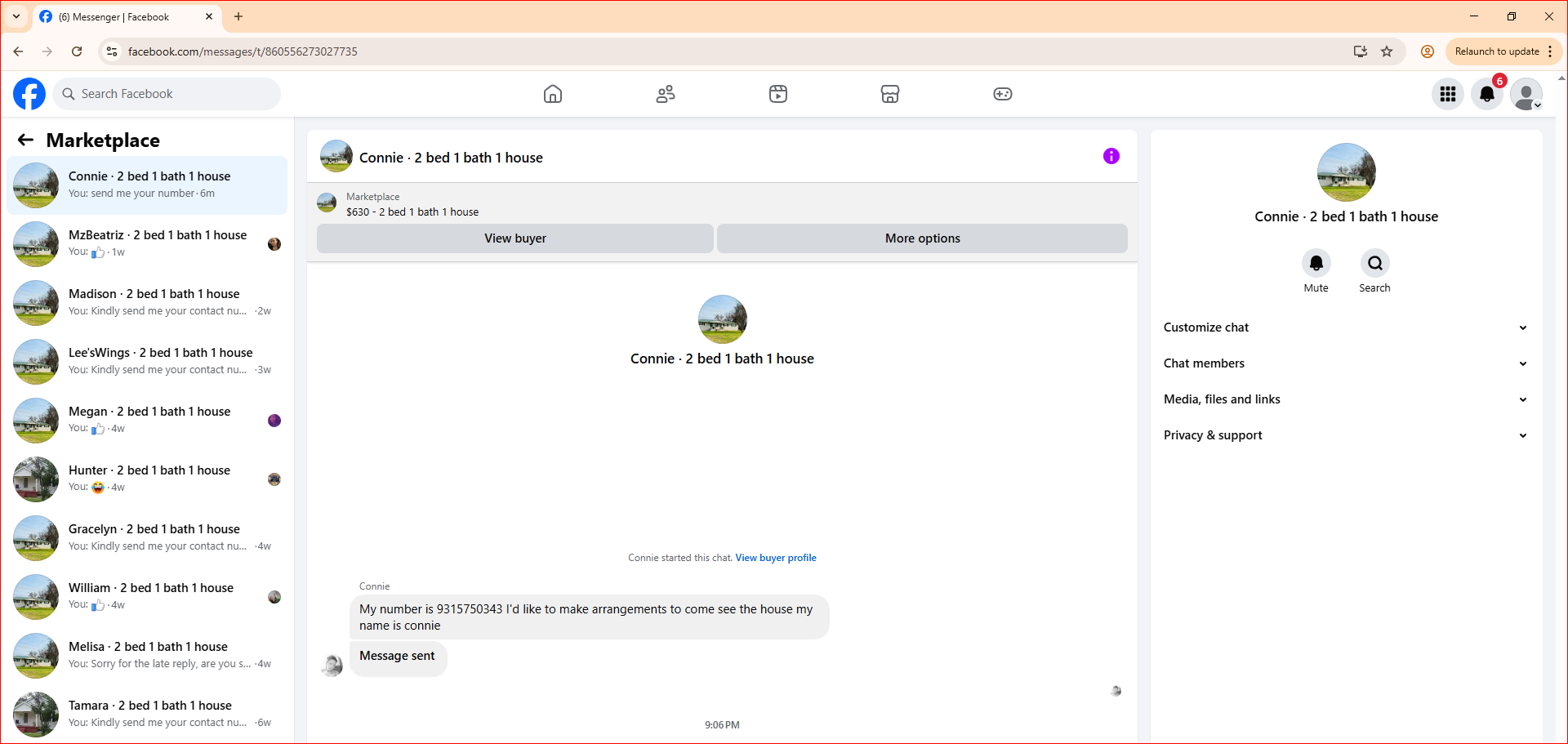Open the Facebook Home feed icon
Image resolution: width=1568 pixels, height=744 pixels.
coord(553,94)
